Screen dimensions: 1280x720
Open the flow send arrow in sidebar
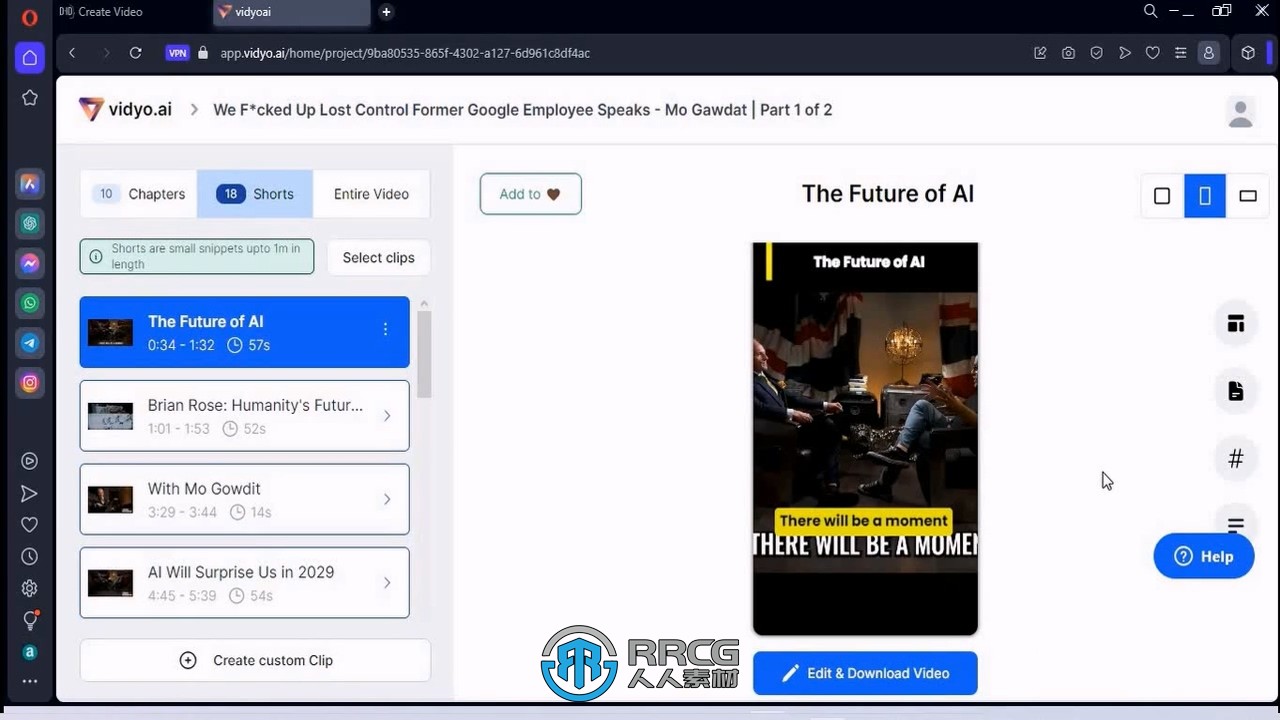pyautogui.click(x=29, y=493)
